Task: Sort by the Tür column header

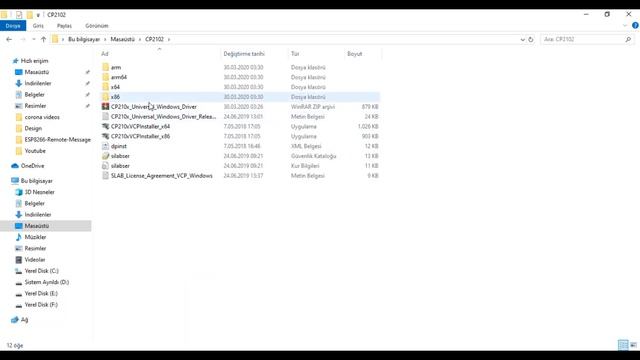Action: pyautogui.click(x=295, y=54)
